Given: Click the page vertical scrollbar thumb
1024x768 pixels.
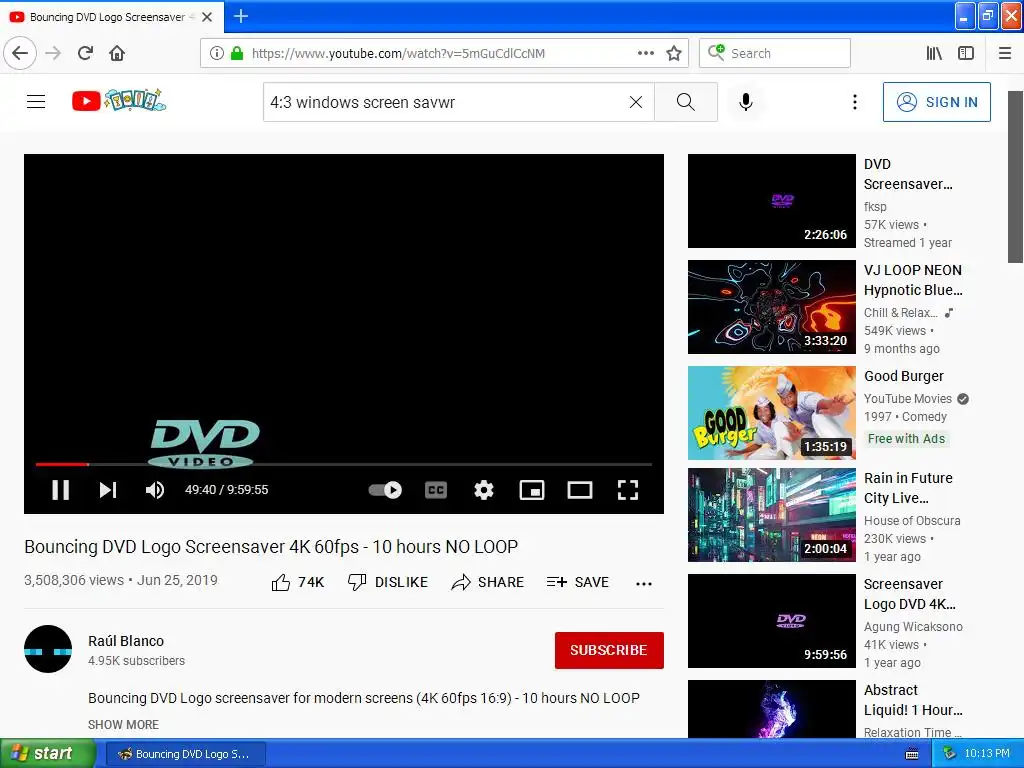Looking at the screenshot, I should click(x=1015, y=176).
